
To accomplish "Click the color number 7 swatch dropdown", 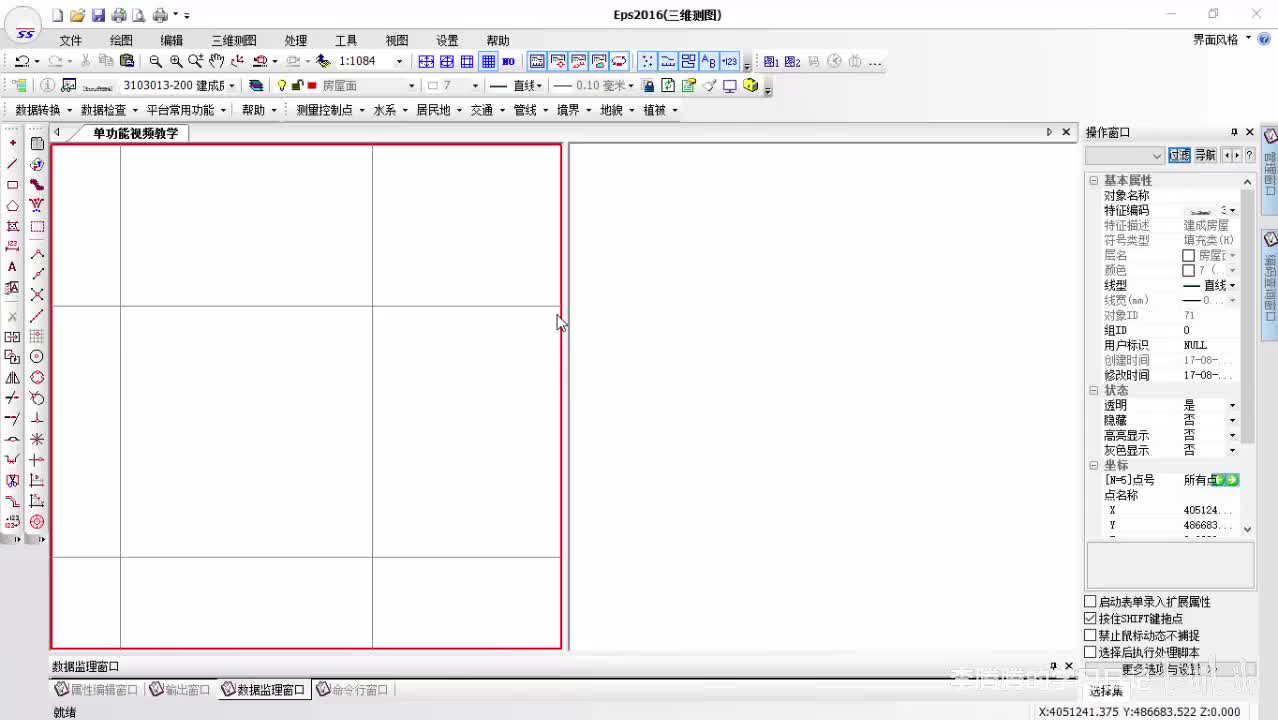I will point(453,86).
